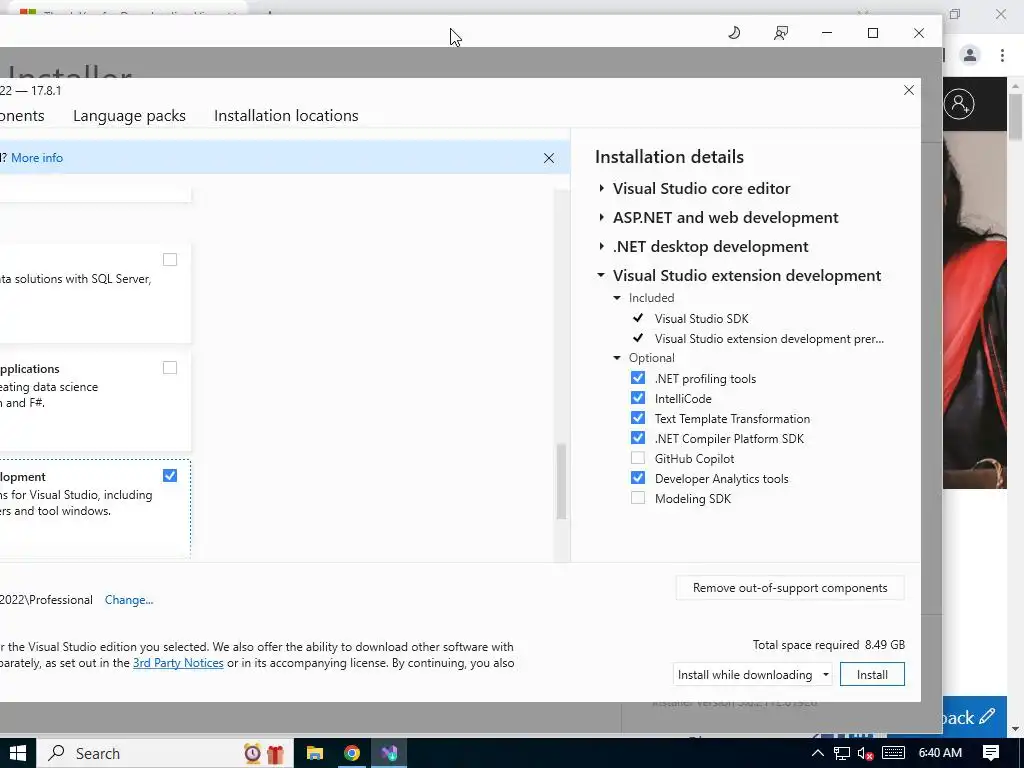The image size is (1024, 768).
Task: Collapse the Included section
Action: click(617, 298)
